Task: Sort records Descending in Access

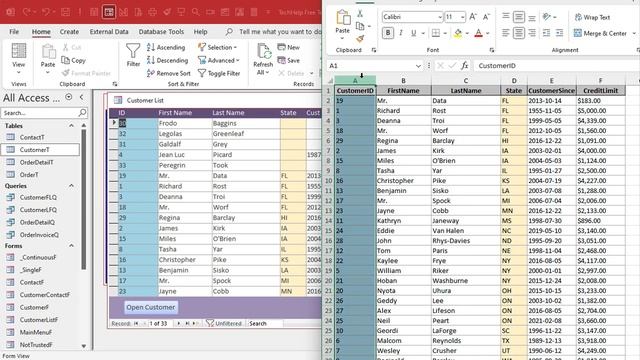Action: [x=167, y=60]
